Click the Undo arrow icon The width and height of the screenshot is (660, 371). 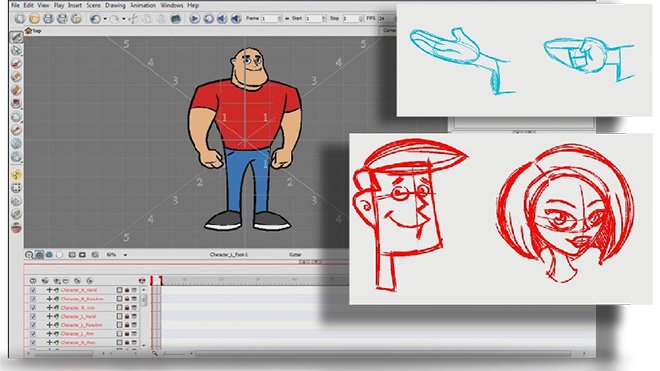click(x=95, y=19)
